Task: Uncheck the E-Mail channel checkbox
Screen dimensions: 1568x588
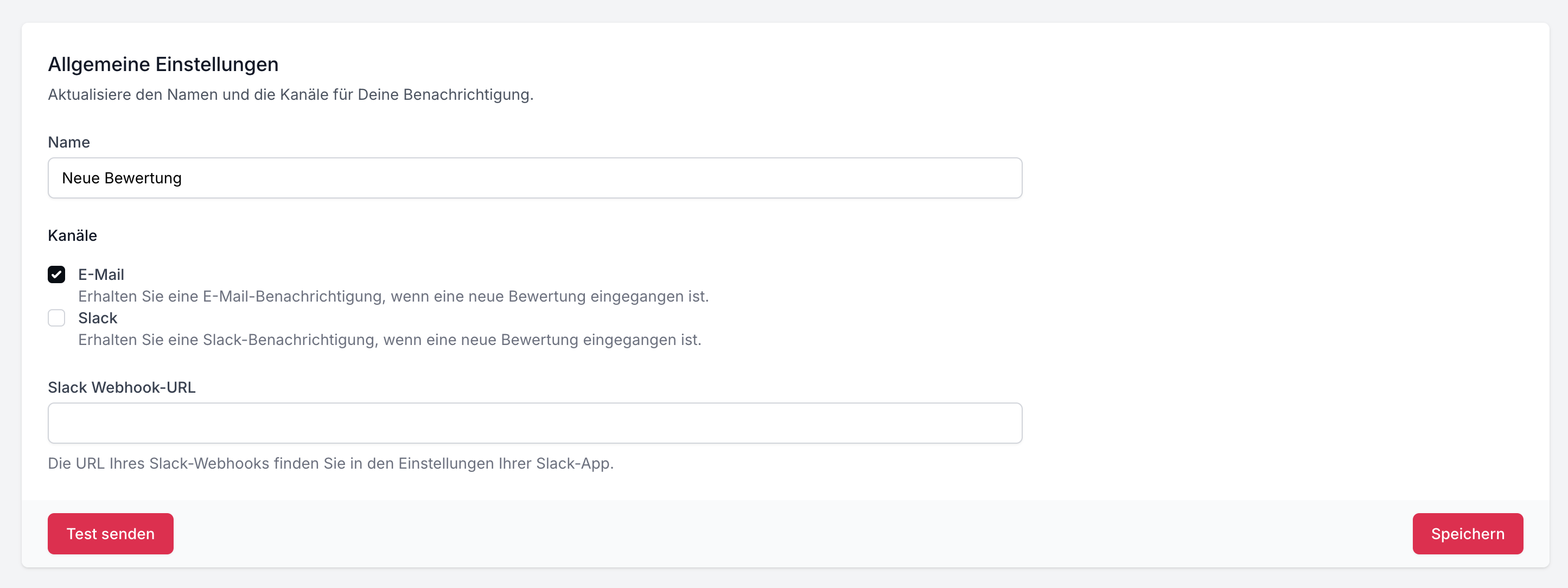Action: [x=56, y=274]
